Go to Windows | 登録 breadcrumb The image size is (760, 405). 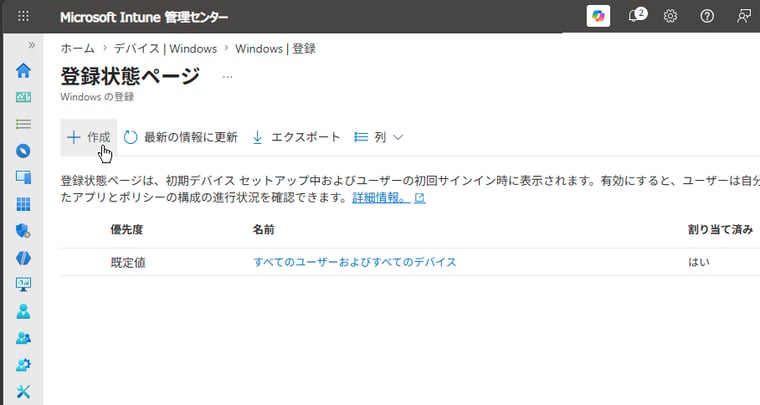275,48
